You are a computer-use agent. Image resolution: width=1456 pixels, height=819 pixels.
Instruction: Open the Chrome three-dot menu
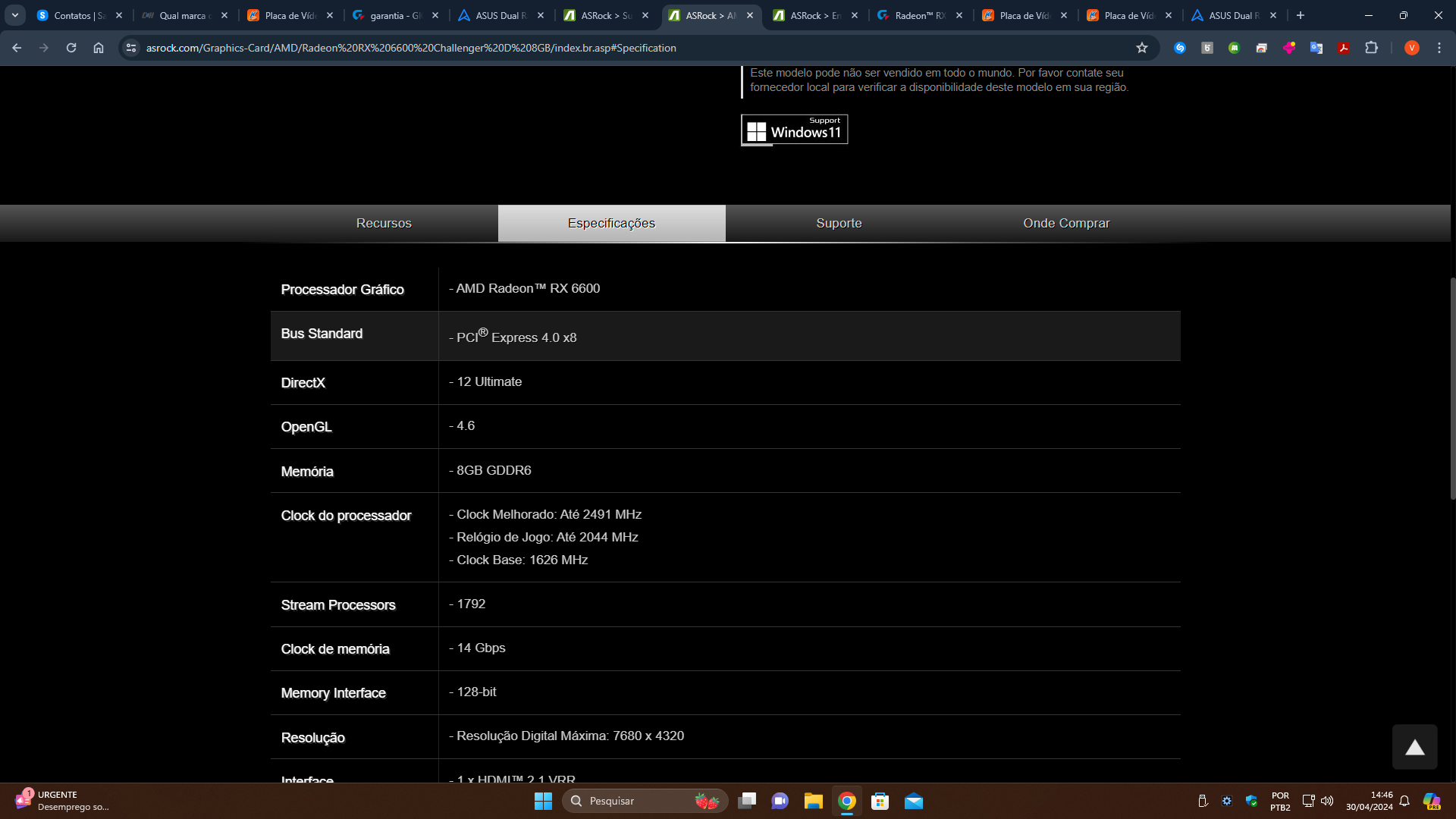(x=1439, y=48)
